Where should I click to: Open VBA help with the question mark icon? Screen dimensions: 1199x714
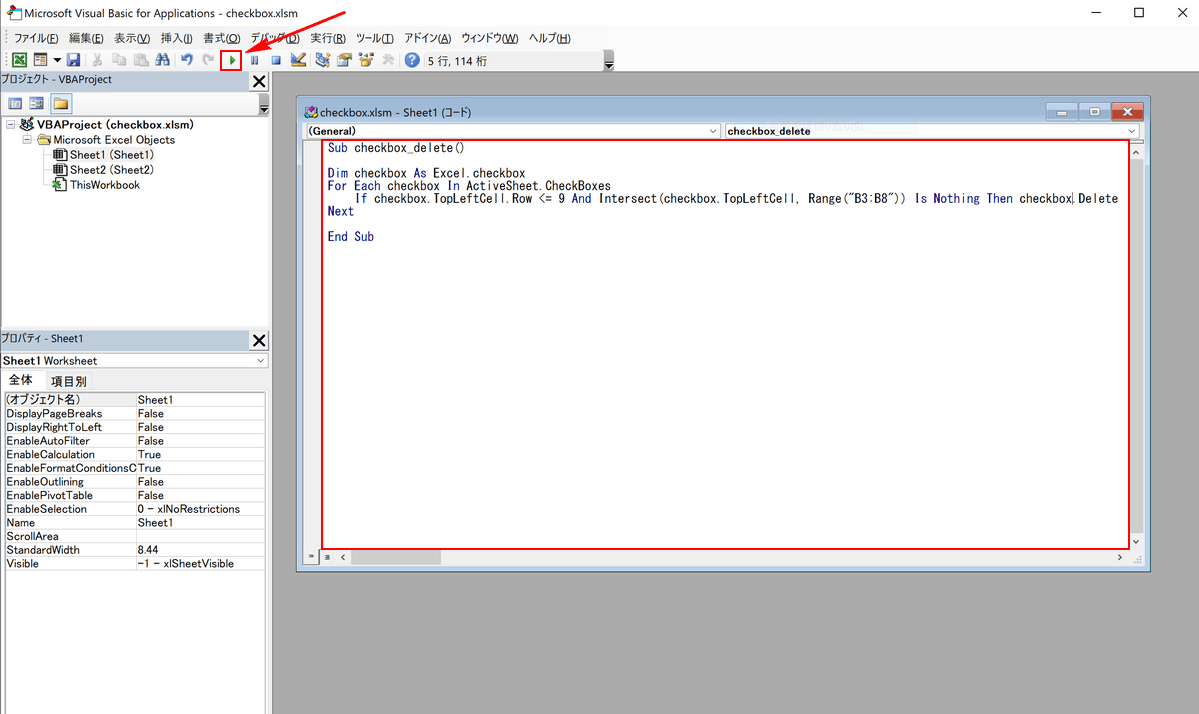point(412,60)
